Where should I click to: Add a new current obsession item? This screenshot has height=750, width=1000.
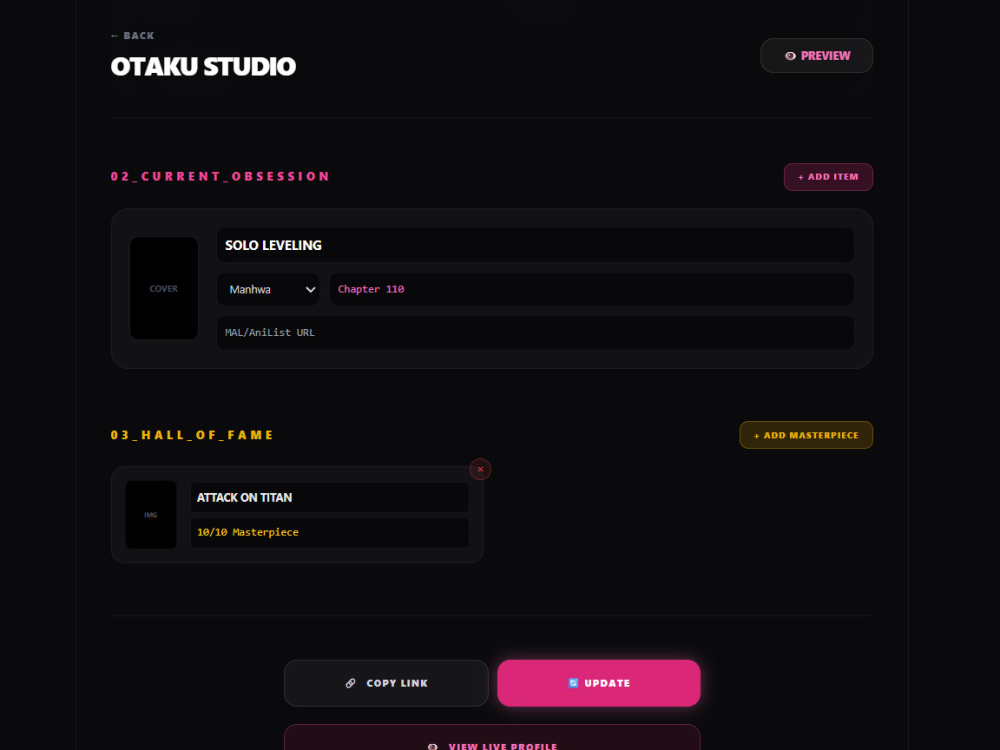click(x=828, y=177)
